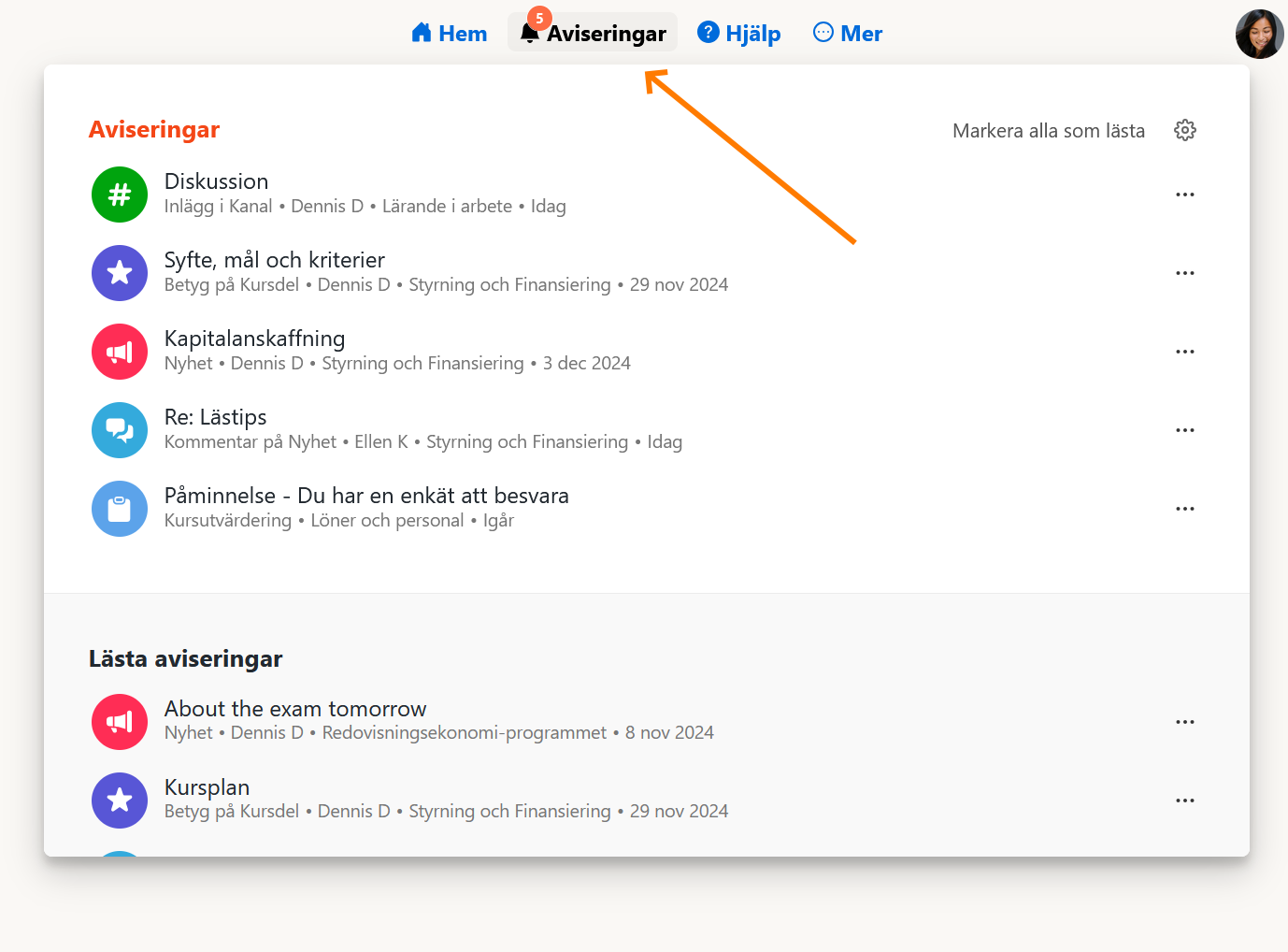The width and height of the screenshot is (1288, 952).
Task: Click Markera alla som lästa
Action: (x=1048, y=131)
